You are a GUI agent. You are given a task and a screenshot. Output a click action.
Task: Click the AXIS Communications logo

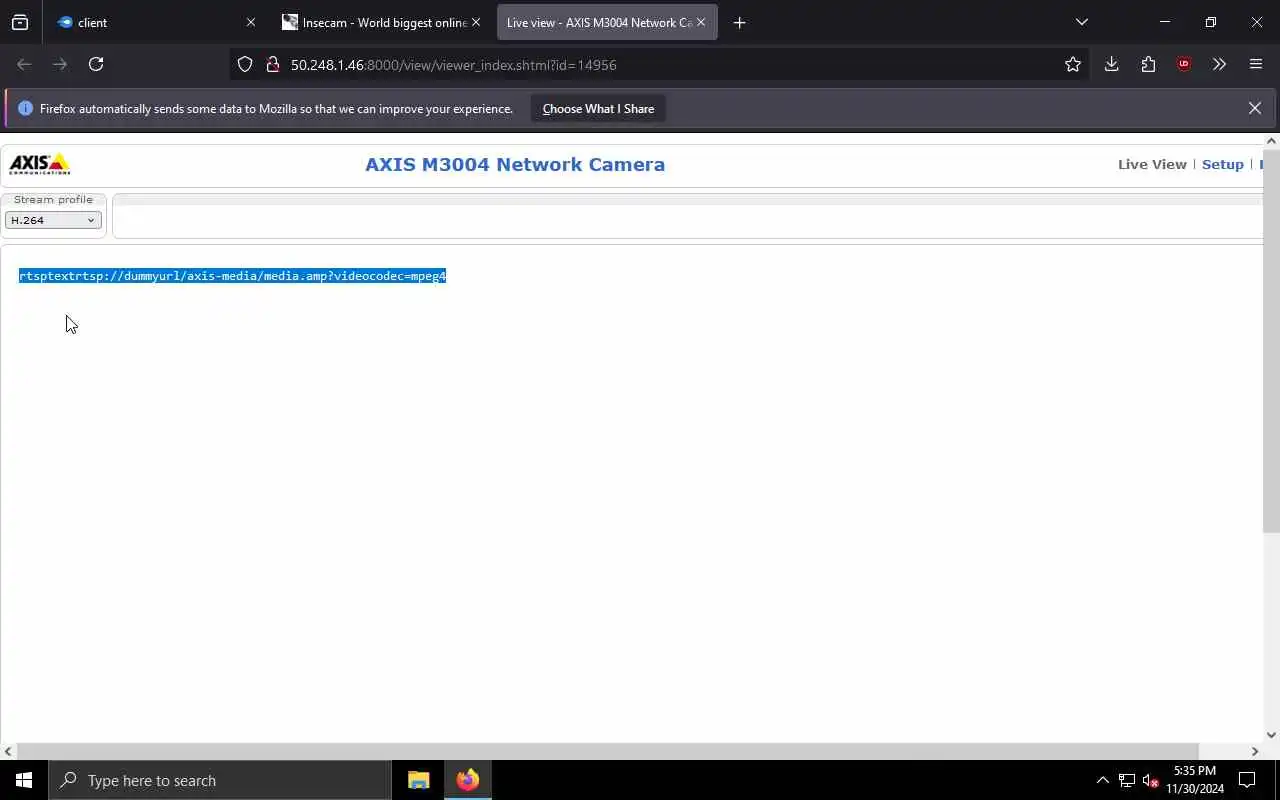click(x=40, y=164)
